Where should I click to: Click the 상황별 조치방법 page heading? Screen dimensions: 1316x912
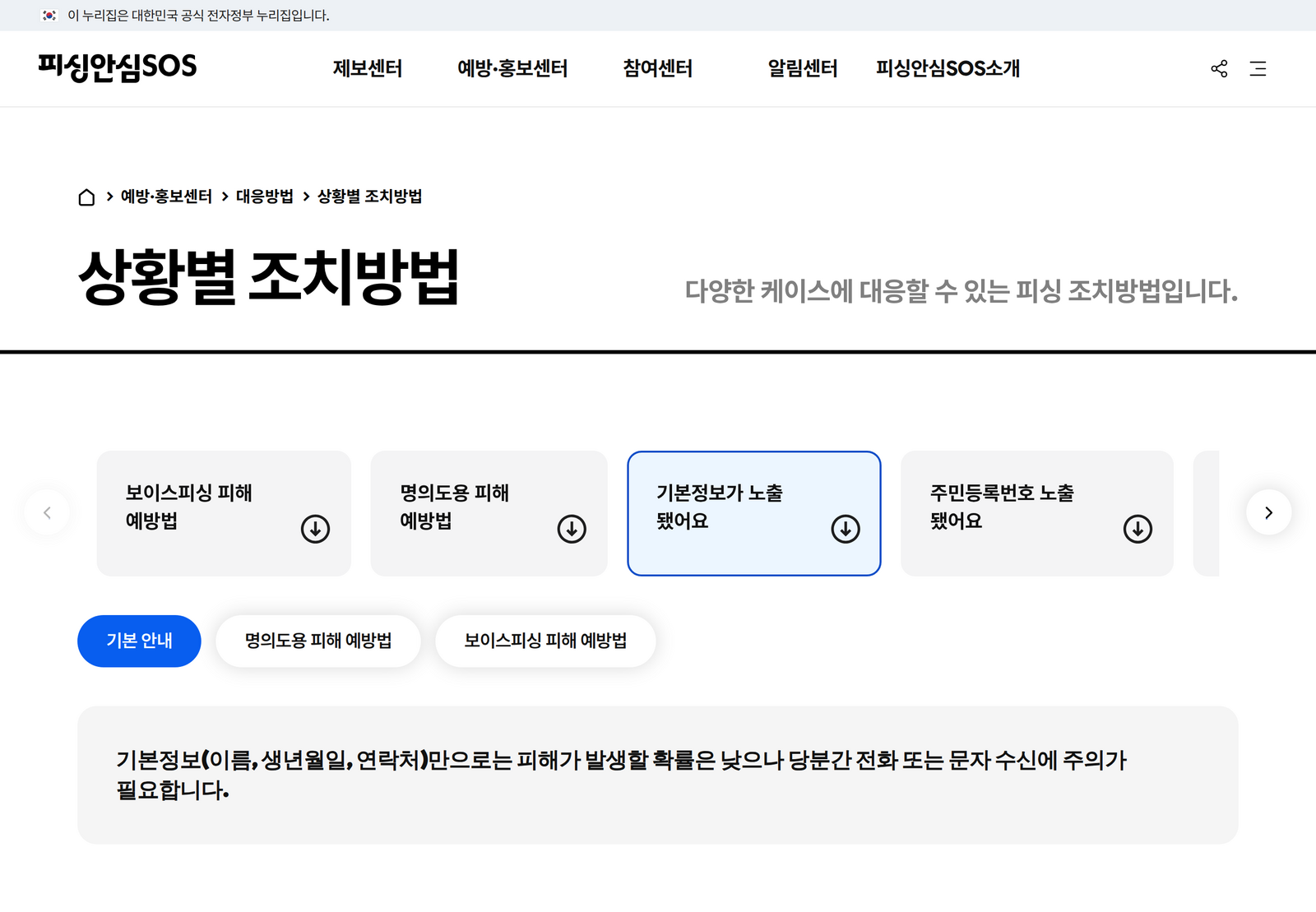point(269,278)
